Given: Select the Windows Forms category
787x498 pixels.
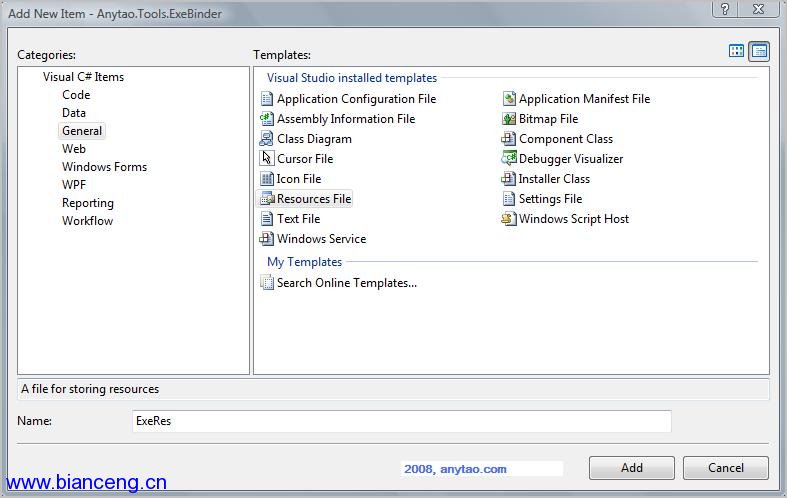Looking at the screenshot, I should click(x=104, y=167).
